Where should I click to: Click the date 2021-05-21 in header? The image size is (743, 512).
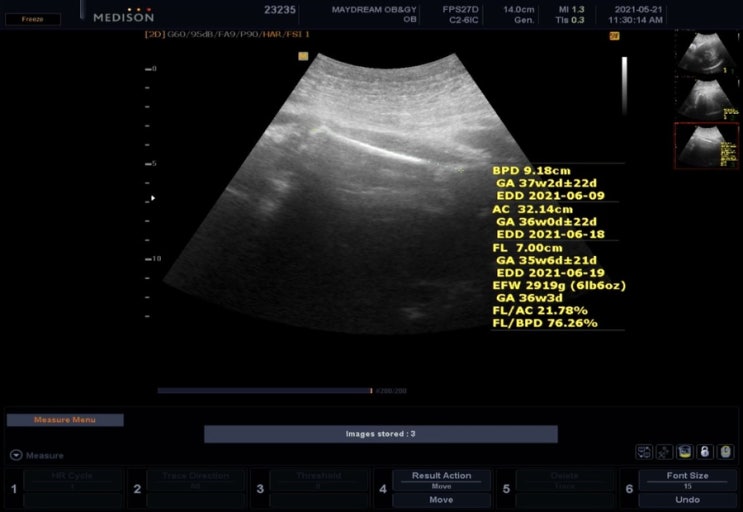[638, 9]
